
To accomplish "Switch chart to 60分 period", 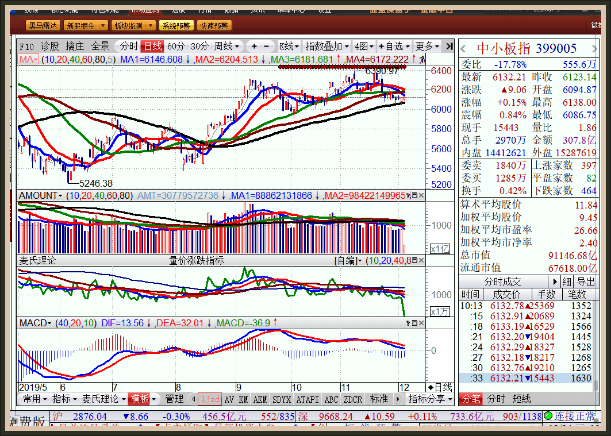I will point(176,46).
